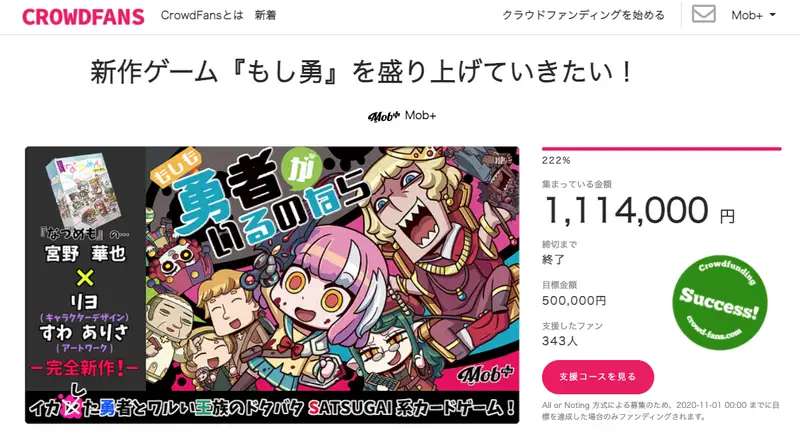Open the envelope messages icon
This screenshot has height=434, width=800.
[x=703, y=14]
